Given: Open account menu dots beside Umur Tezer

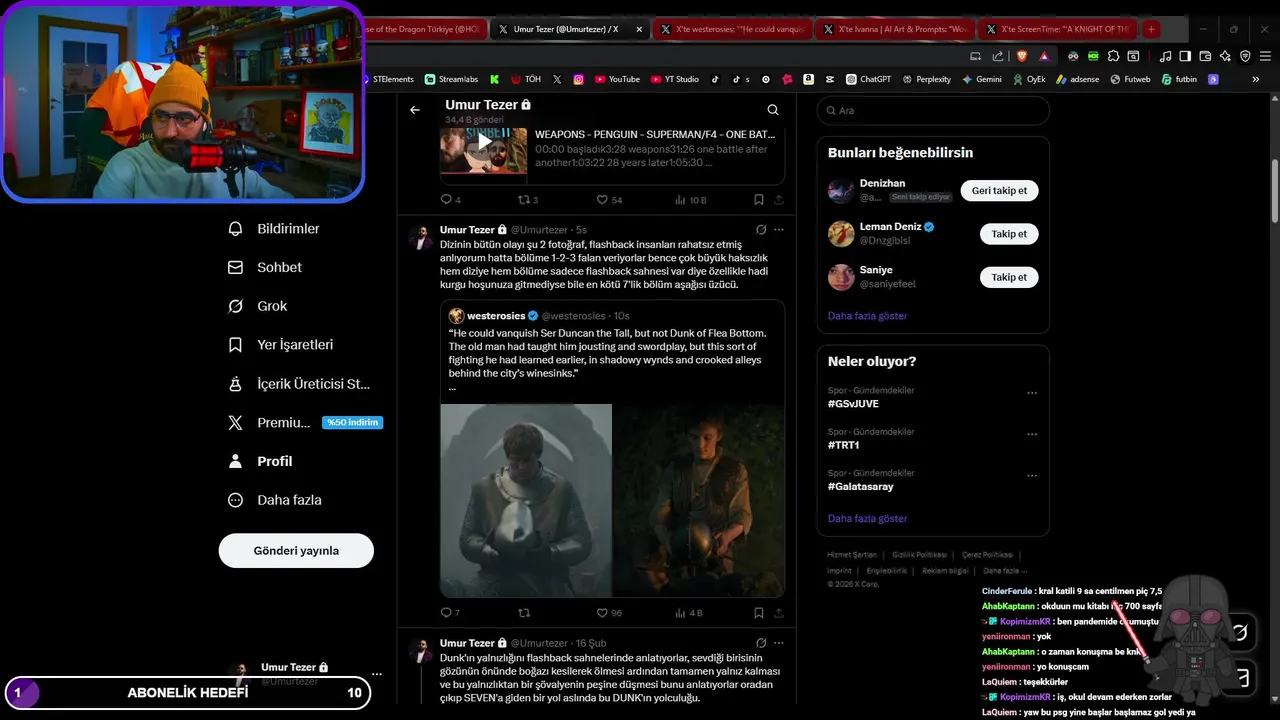Looking at the screenshot, I should 377,674.
